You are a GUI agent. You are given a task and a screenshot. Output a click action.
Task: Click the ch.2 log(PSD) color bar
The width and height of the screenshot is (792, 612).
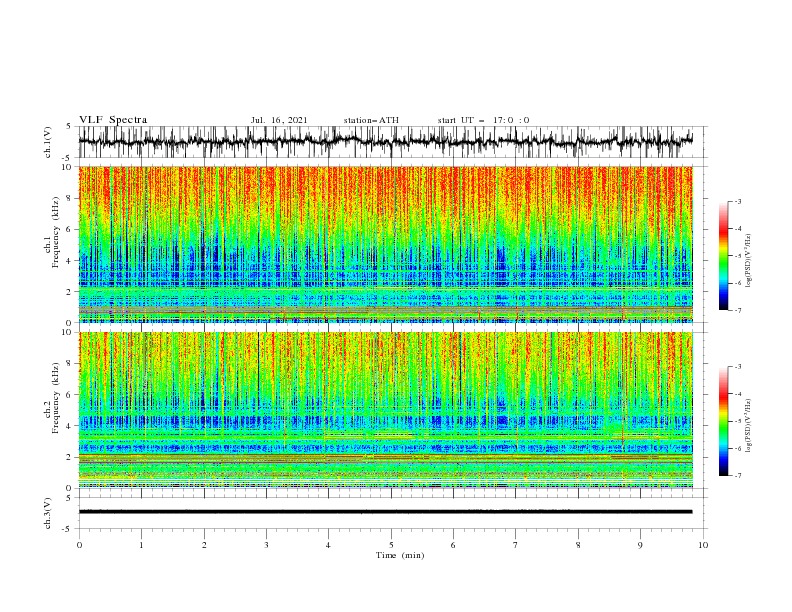tap(723, 421)
